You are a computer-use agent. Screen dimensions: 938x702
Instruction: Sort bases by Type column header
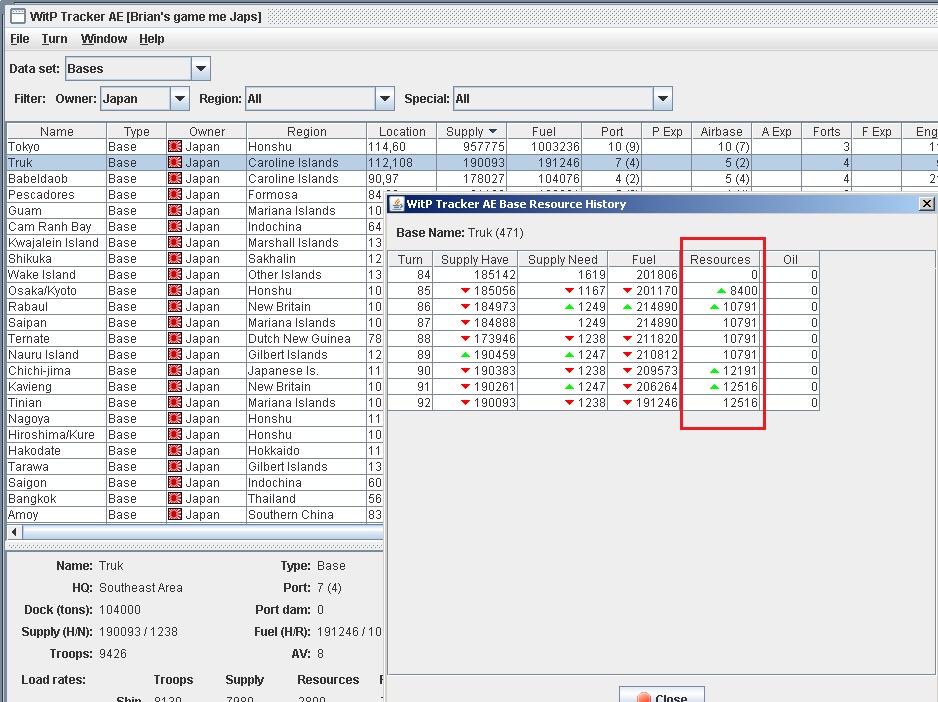click(x=136, y=132)
